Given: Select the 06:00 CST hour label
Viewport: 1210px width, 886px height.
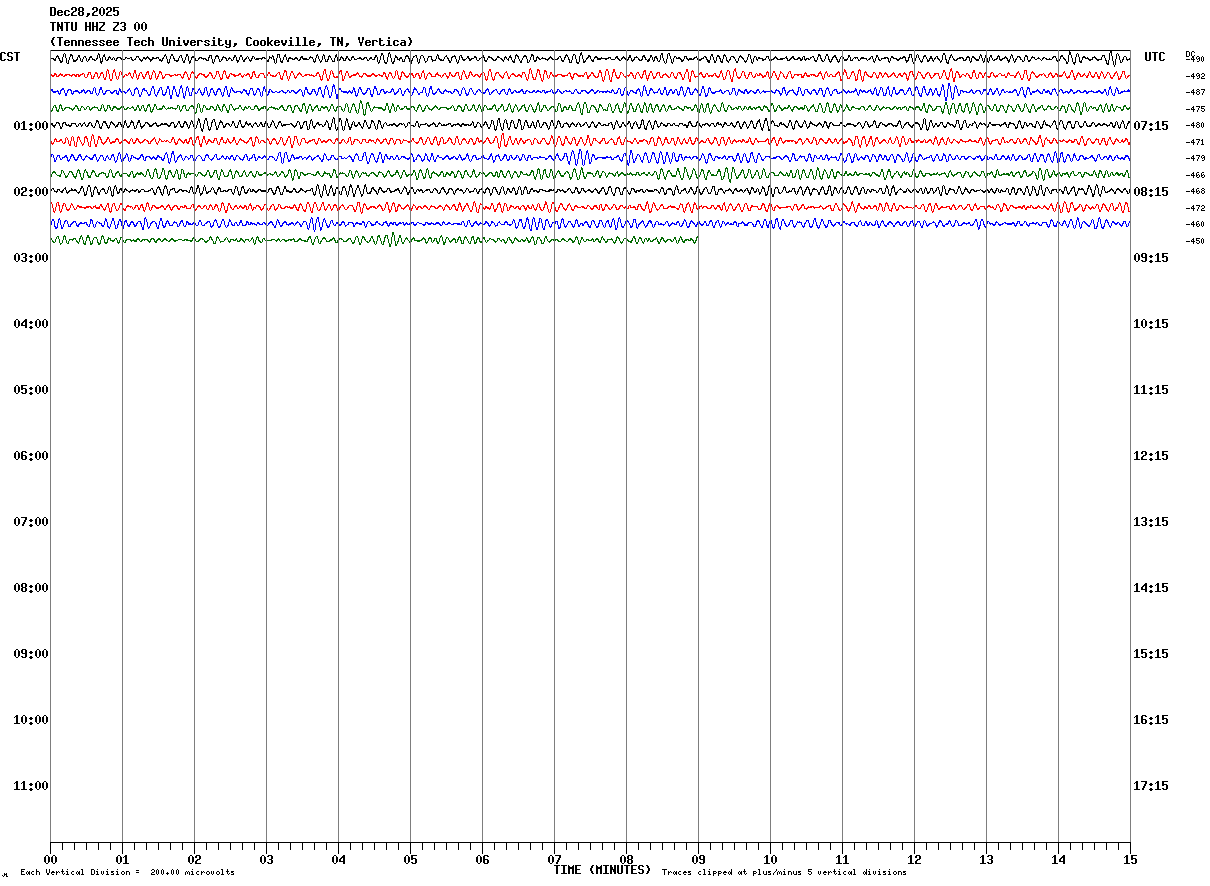Looking at the screenshot, I should pos(31,456).
